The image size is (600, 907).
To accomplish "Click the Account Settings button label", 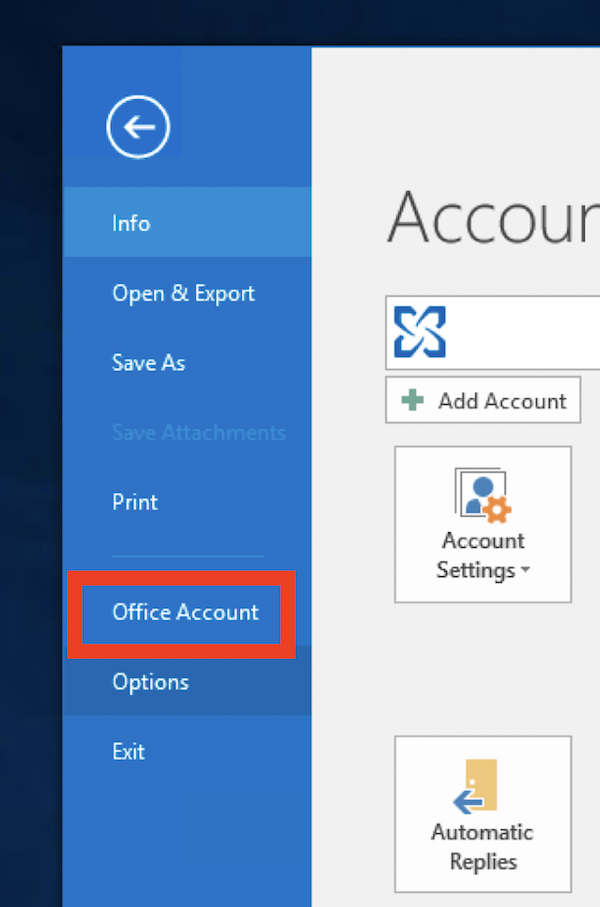I will 483,555.
